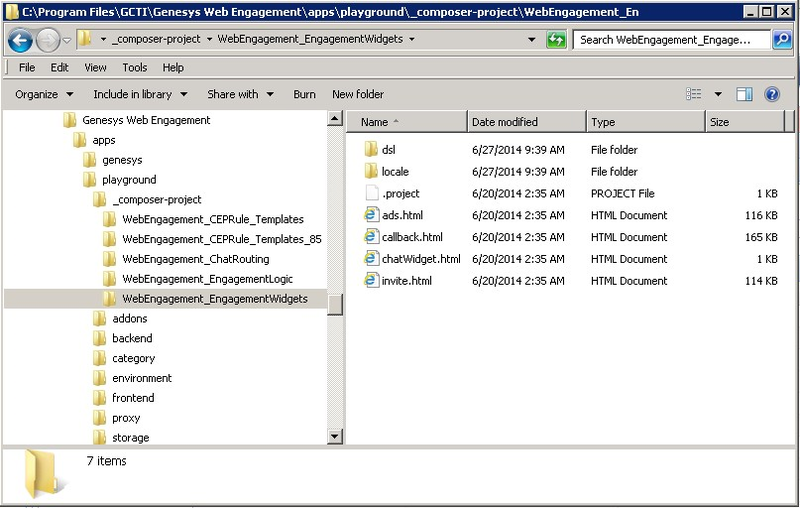Click the .project file icon
Screen dimensions: 800x508
pos(372,193)
